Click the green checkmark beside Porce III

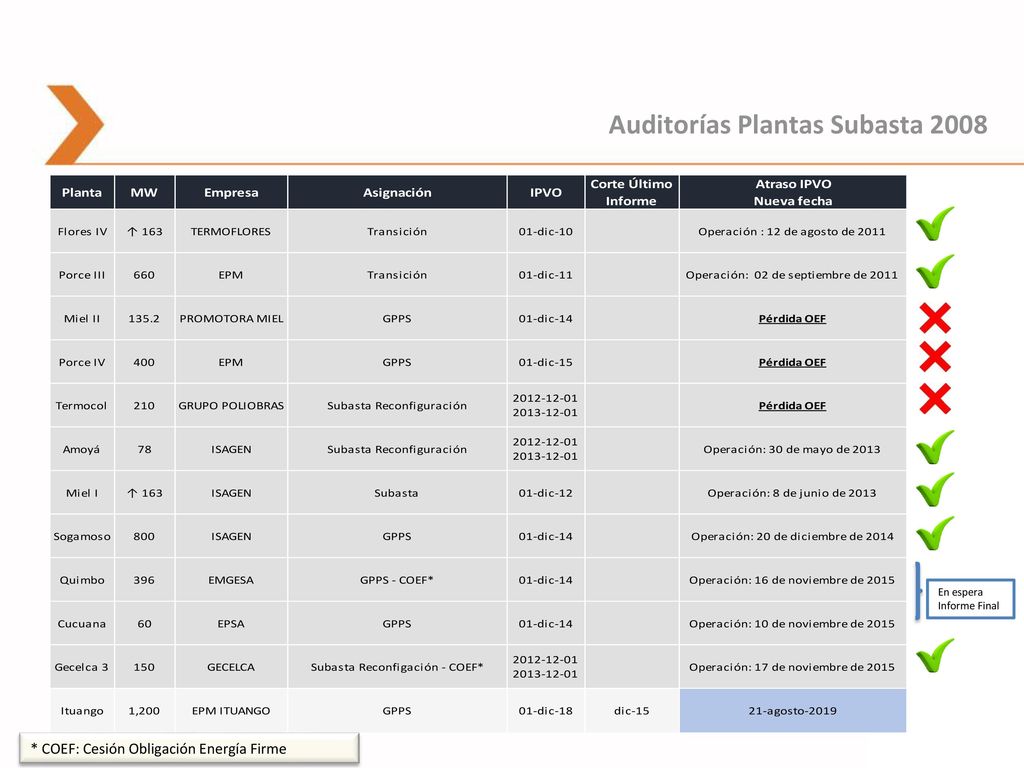935,271
